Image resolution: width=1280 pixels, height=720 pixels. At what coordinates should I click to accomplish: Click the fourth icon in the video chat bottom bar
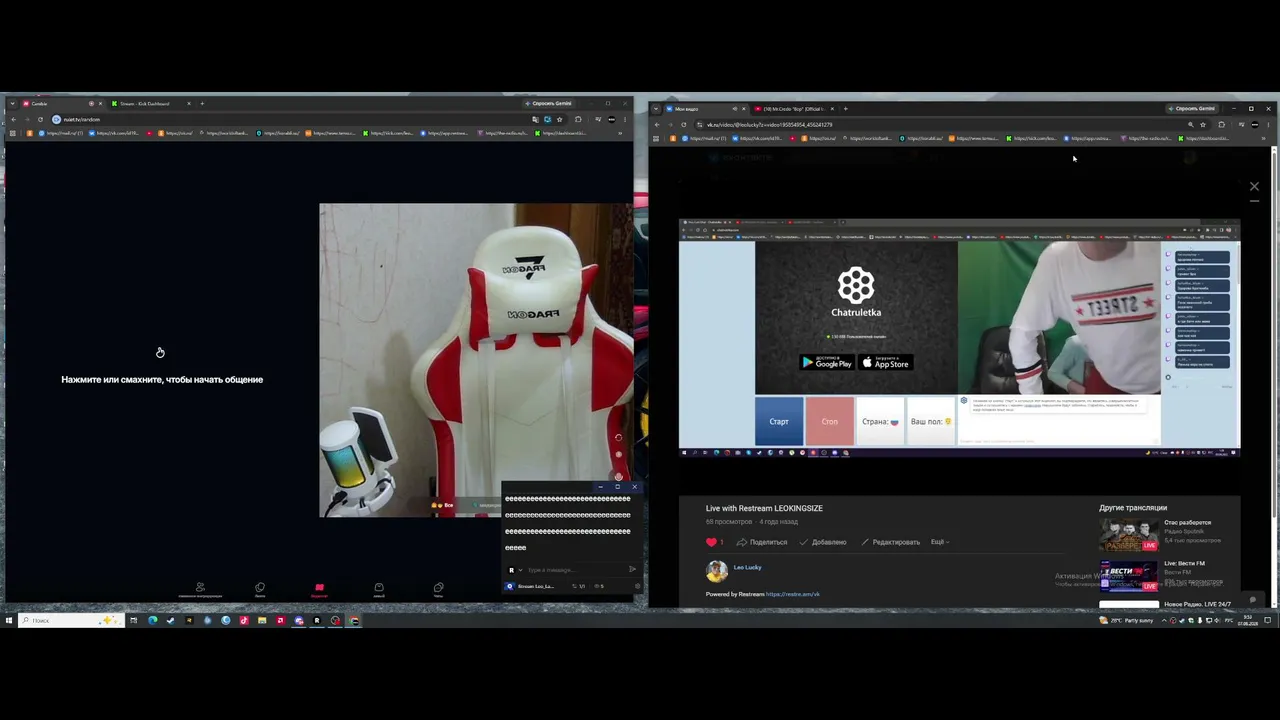[x=379, y=589]
